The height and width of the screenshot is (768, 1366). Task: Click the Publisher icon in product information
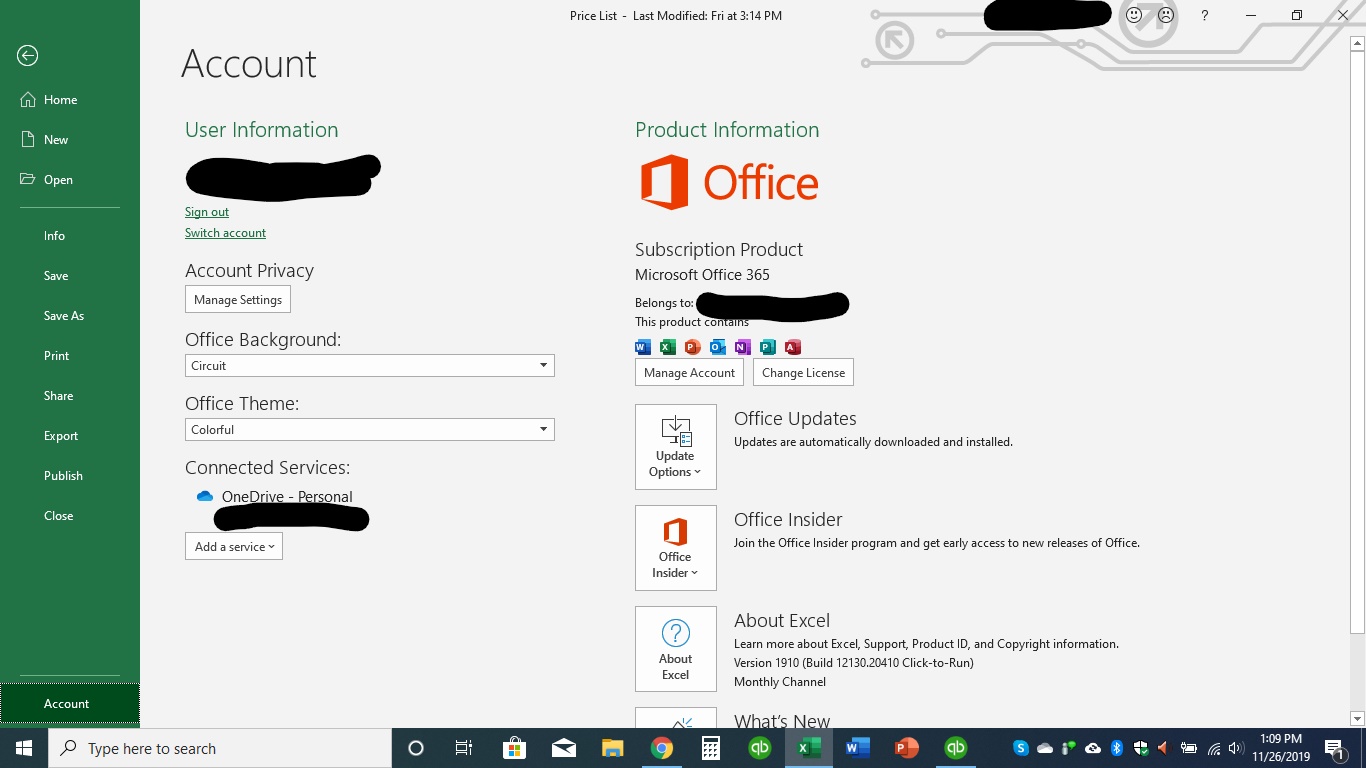[767, 347]
